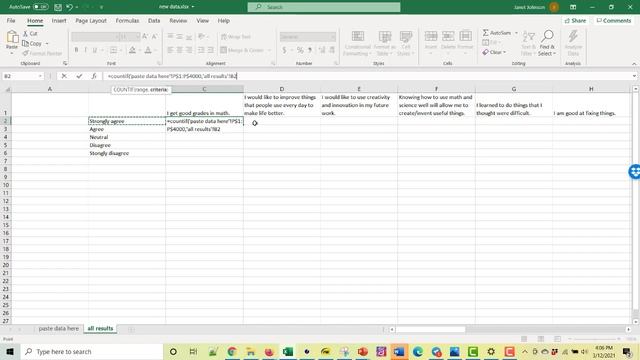Click the Search box in title bar

tap(324, 7)
